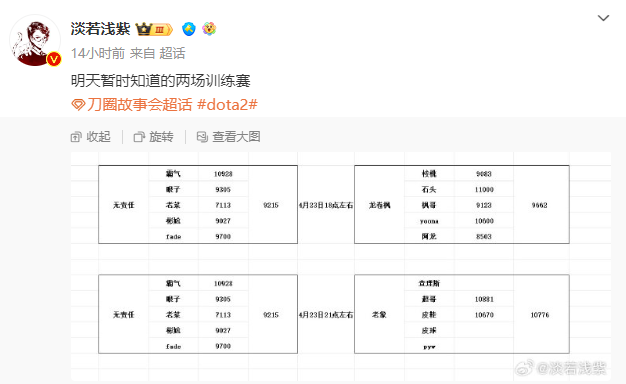This screenshot has width=626, height=384.
Task: Click the score cell 10881
Action: pos(484,299)
